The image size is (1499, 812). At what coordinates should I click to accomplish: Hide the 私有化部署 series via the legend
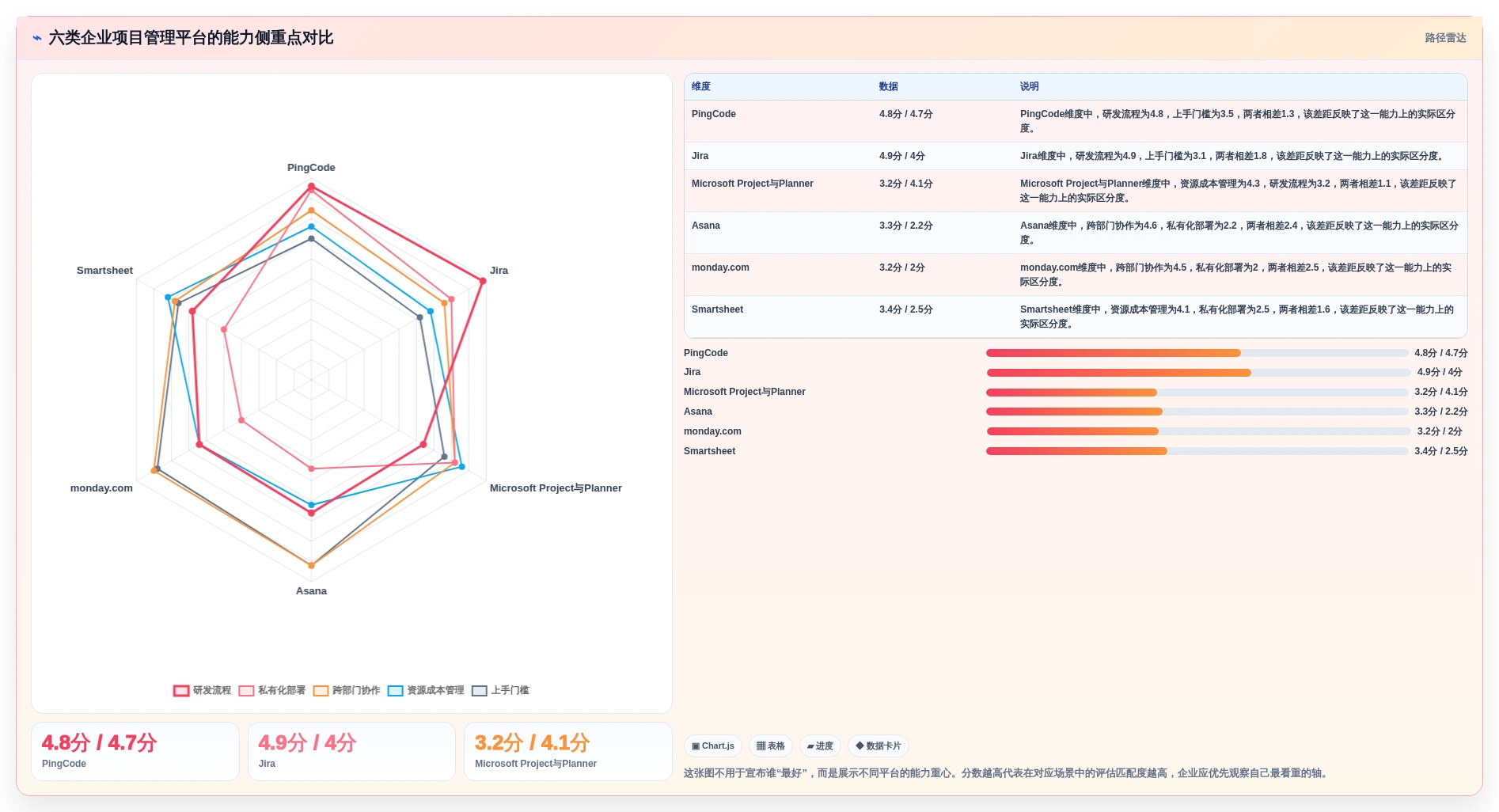(x=272, y=691)
